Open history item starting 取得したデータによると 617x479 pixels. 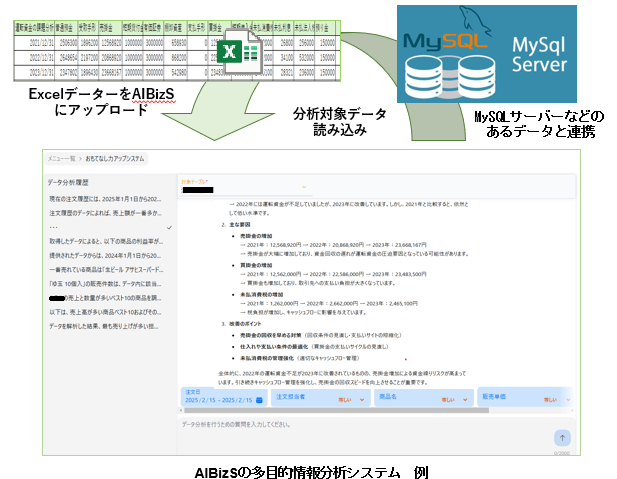point(106,242)
